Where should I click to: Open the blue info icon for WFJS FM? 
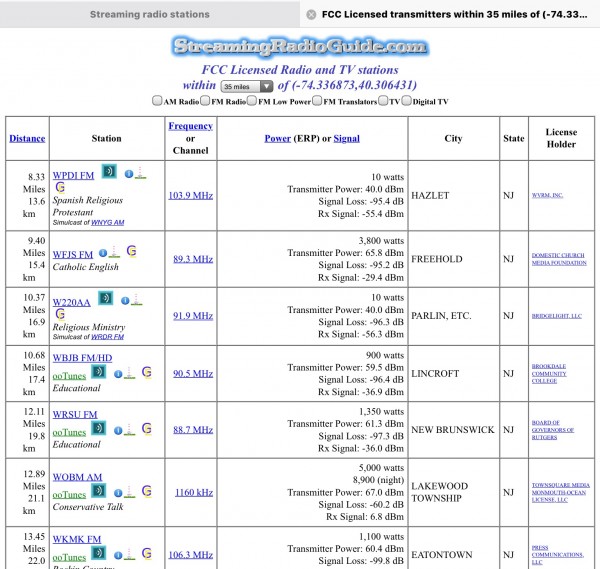[103, 253]
